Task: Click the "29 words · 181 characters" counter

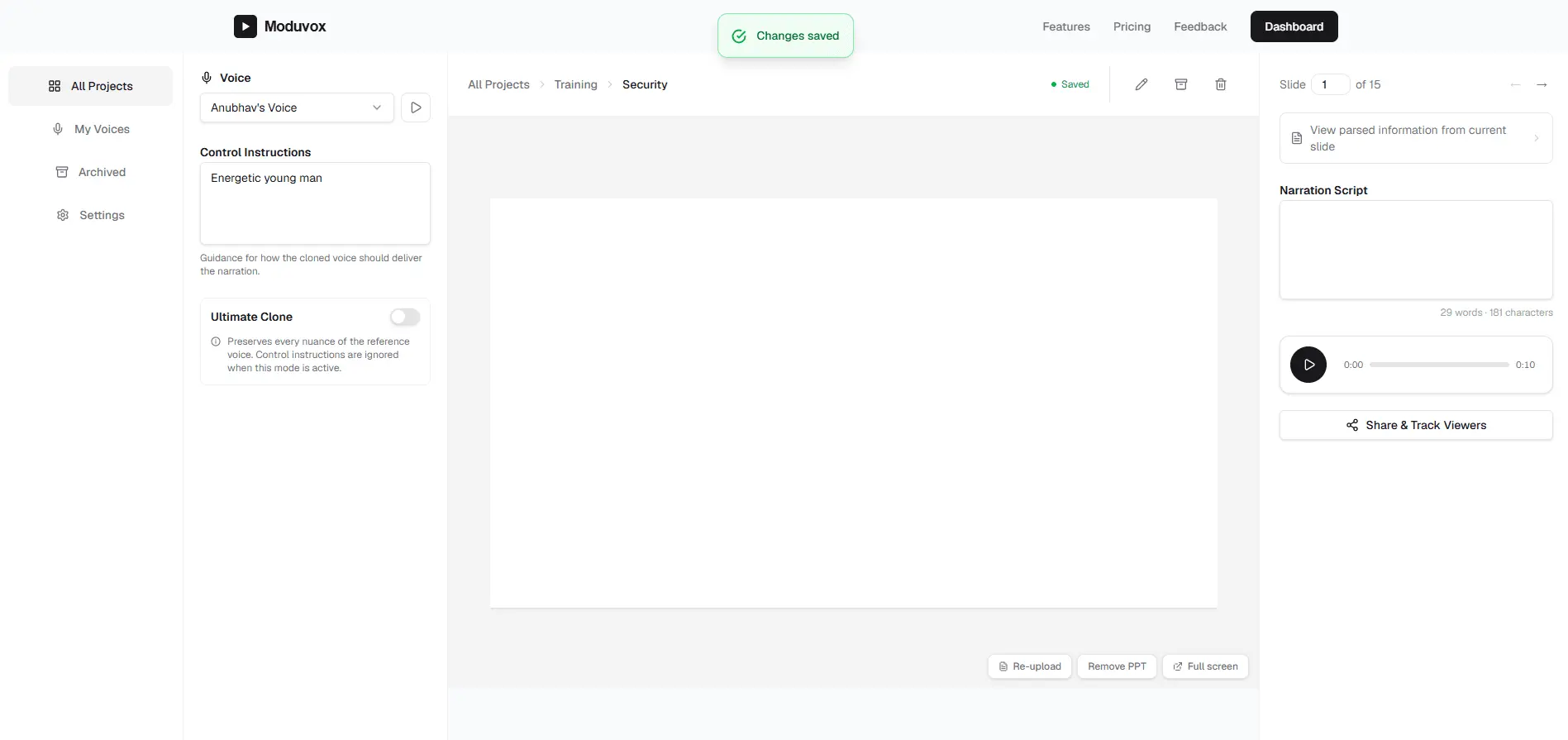Action: (1496, 313)
